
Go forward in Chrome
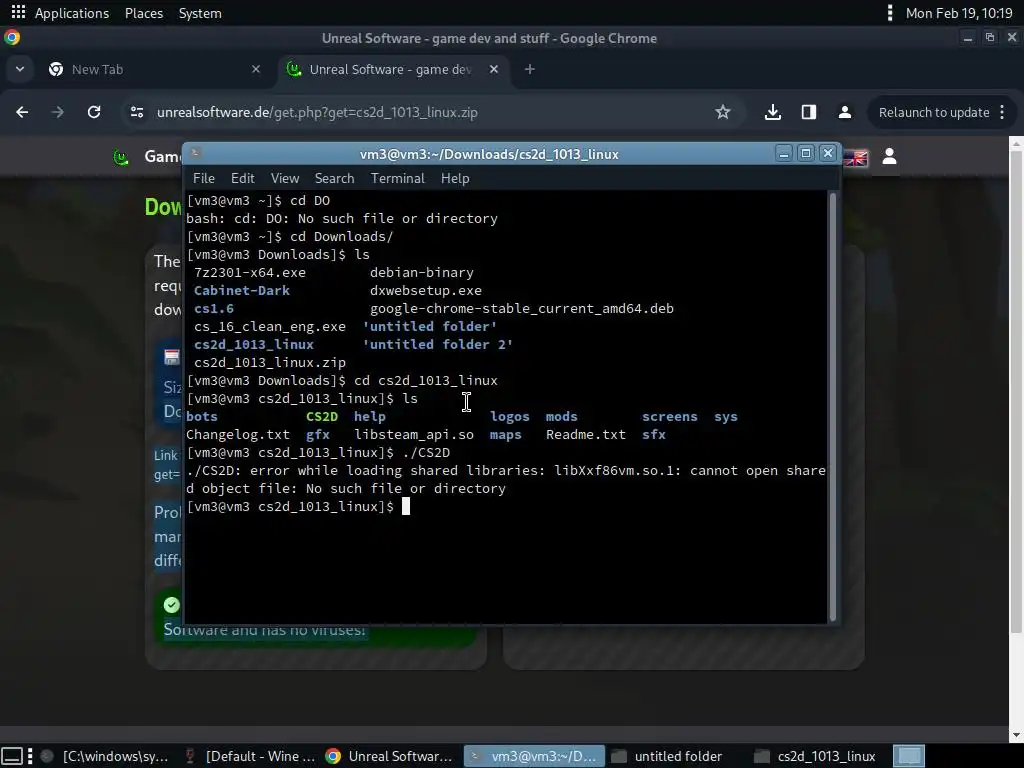58,112
